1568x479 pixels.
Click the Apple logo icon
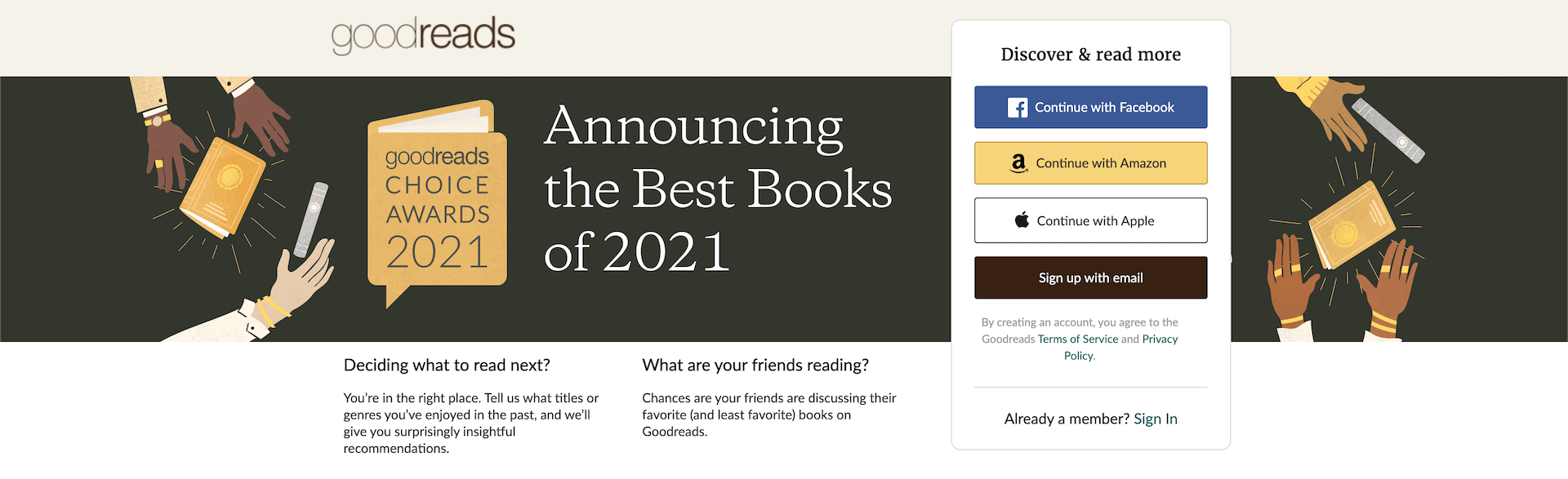point(1022,220)
